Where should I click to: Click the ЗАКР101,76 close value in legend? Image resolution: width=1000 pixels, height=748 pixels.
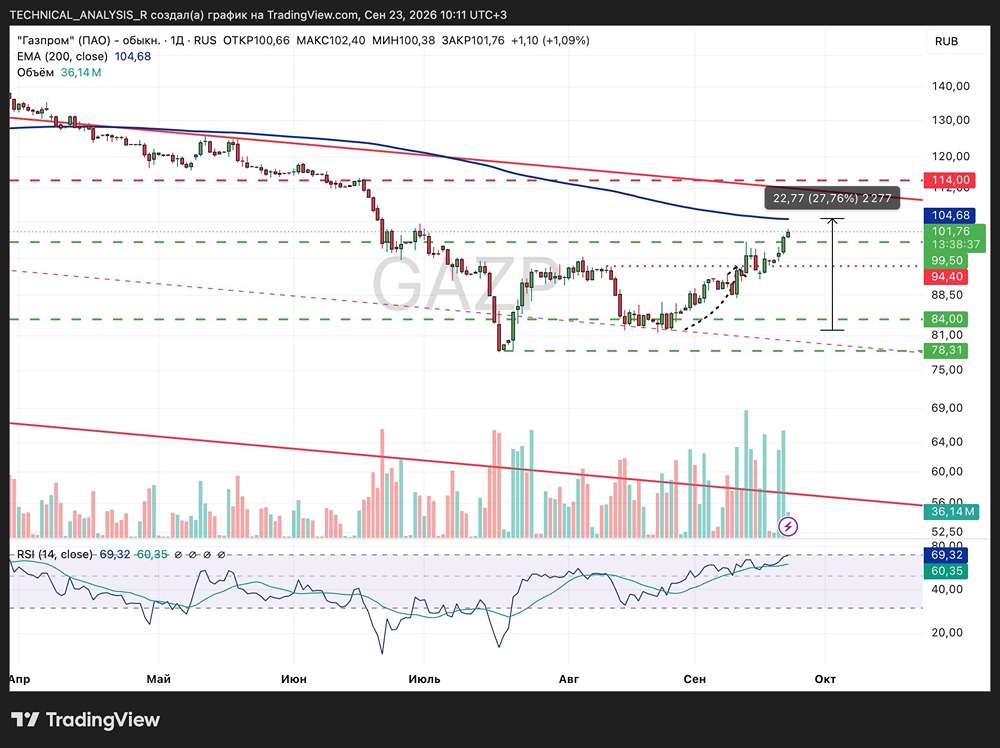point(473,40)
